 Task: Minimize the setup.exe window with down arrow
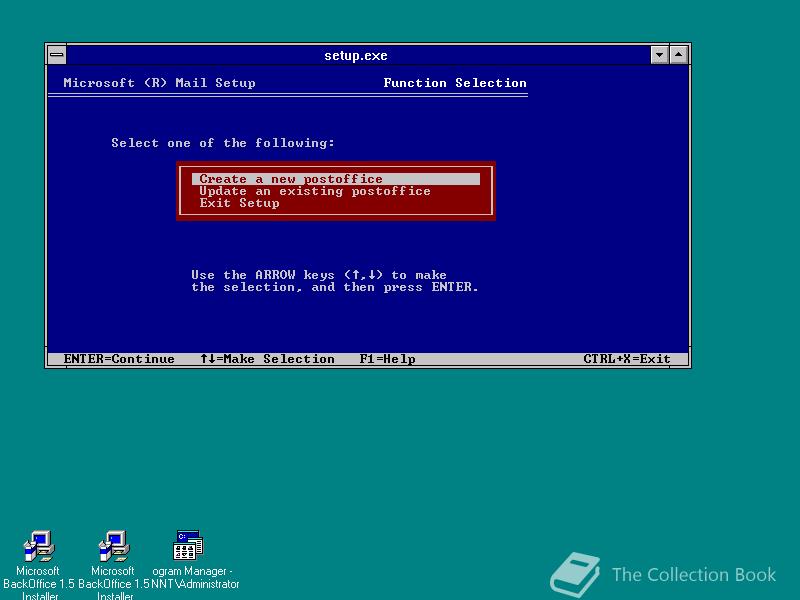[x=659, y=55]
